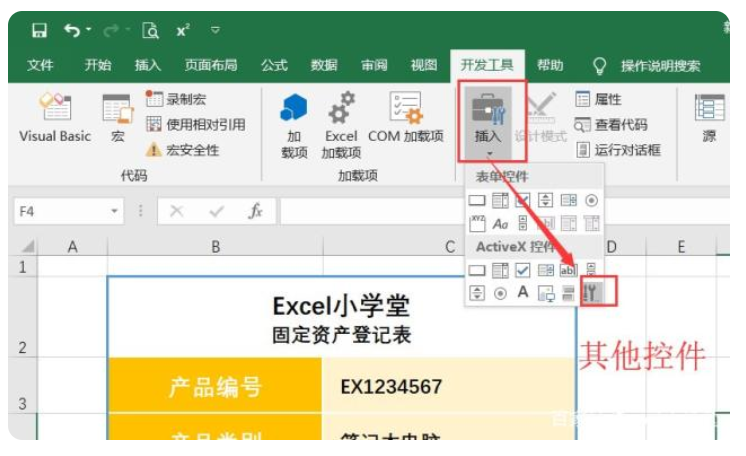Open 其他控件 More Controls wrench icon
The width and height of the screenshot is (746, 456).
pyautogui.click(x=592, y=293)
